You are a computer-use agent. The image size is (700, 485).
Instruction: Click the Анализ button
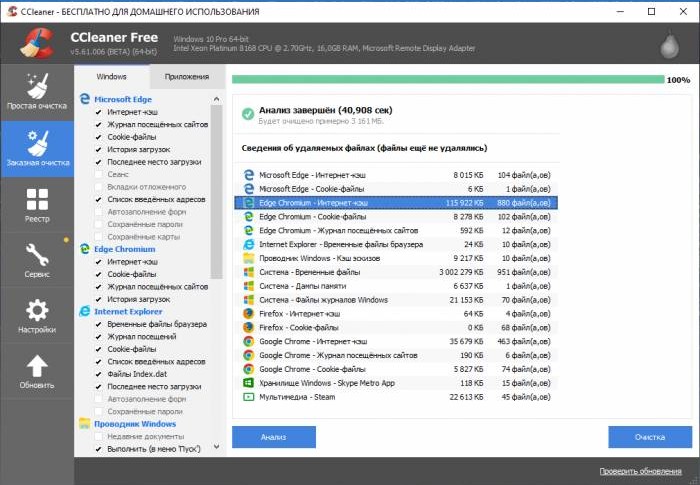coord(274,437)
